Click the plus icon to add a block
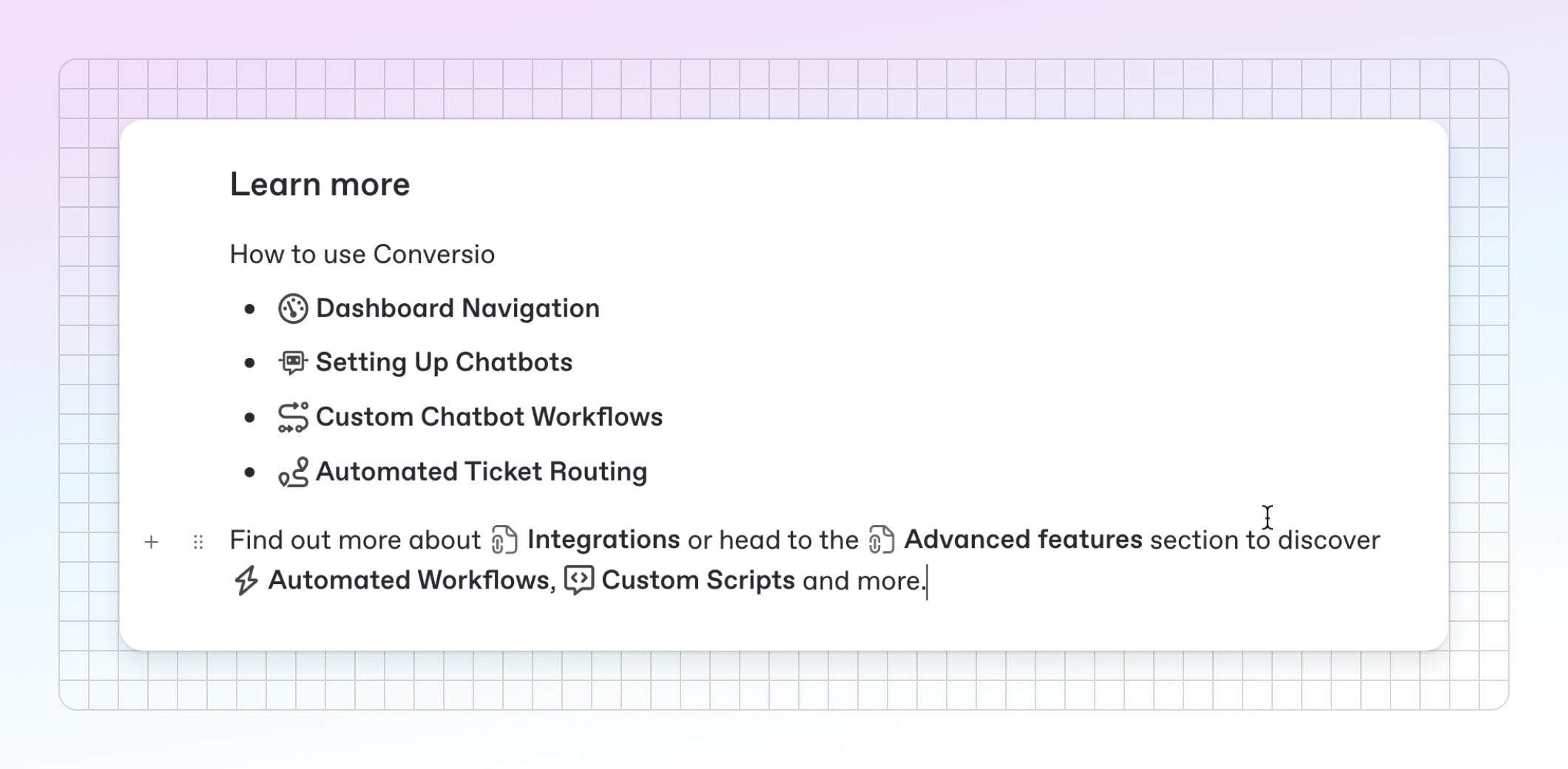 coord(152,542)
